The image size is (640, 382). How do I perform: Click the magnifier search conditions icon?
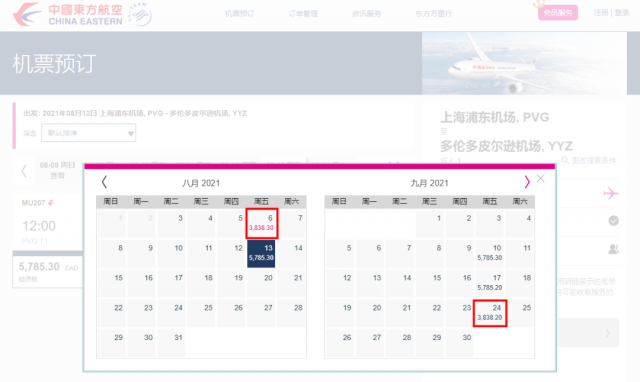point(565,160)
